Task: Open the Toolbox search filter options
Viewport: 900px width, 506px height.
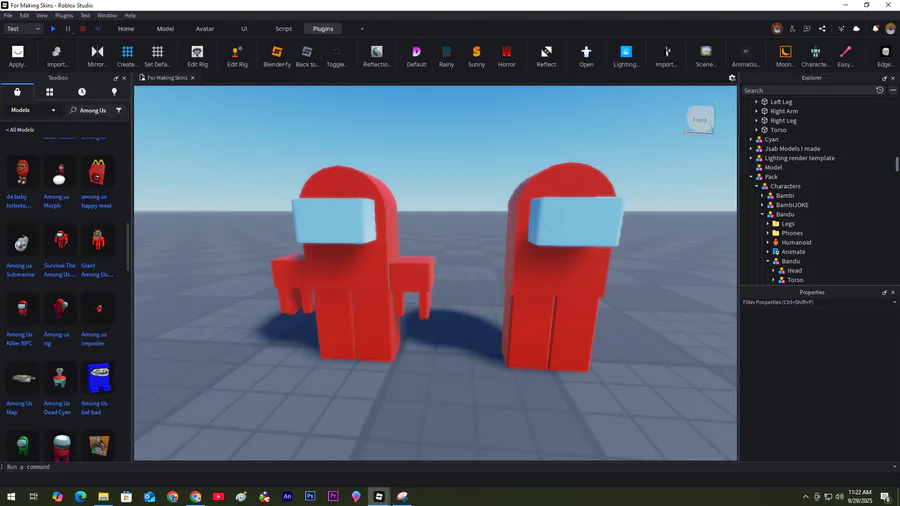Action: [x=119, y=110]
